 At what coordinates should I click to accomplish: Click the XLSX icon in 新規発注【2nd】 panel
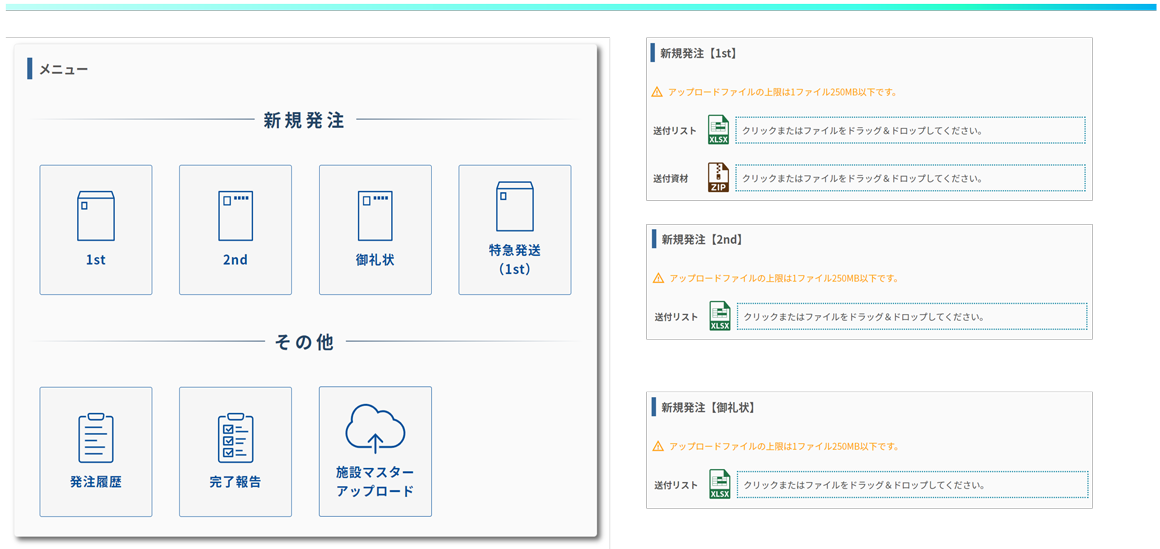[x=719, y=316]
